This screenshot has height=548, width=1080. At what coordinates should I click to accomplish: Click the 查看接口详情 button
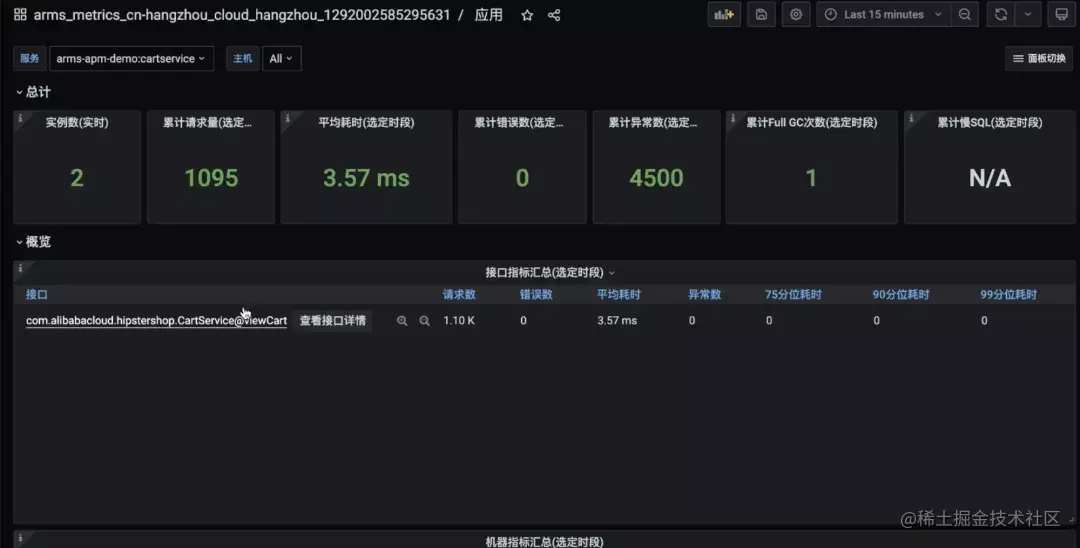(332, 321)
